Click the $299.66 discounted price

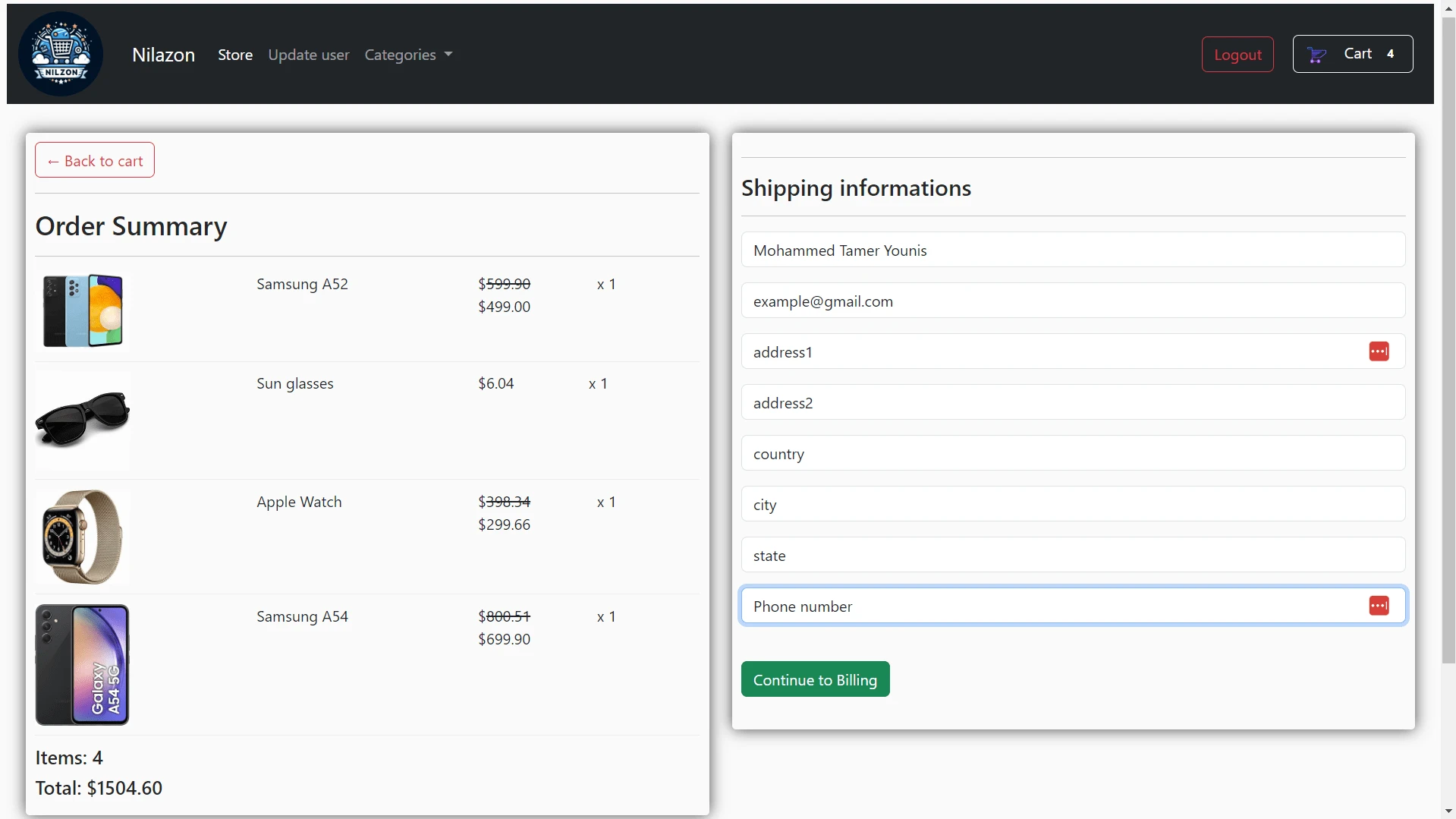click(x=504, y=524)
